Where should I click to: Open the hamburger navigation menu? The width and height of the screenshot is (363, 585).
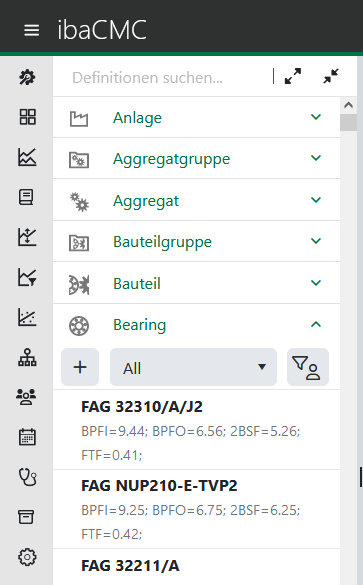coord(31,30)
